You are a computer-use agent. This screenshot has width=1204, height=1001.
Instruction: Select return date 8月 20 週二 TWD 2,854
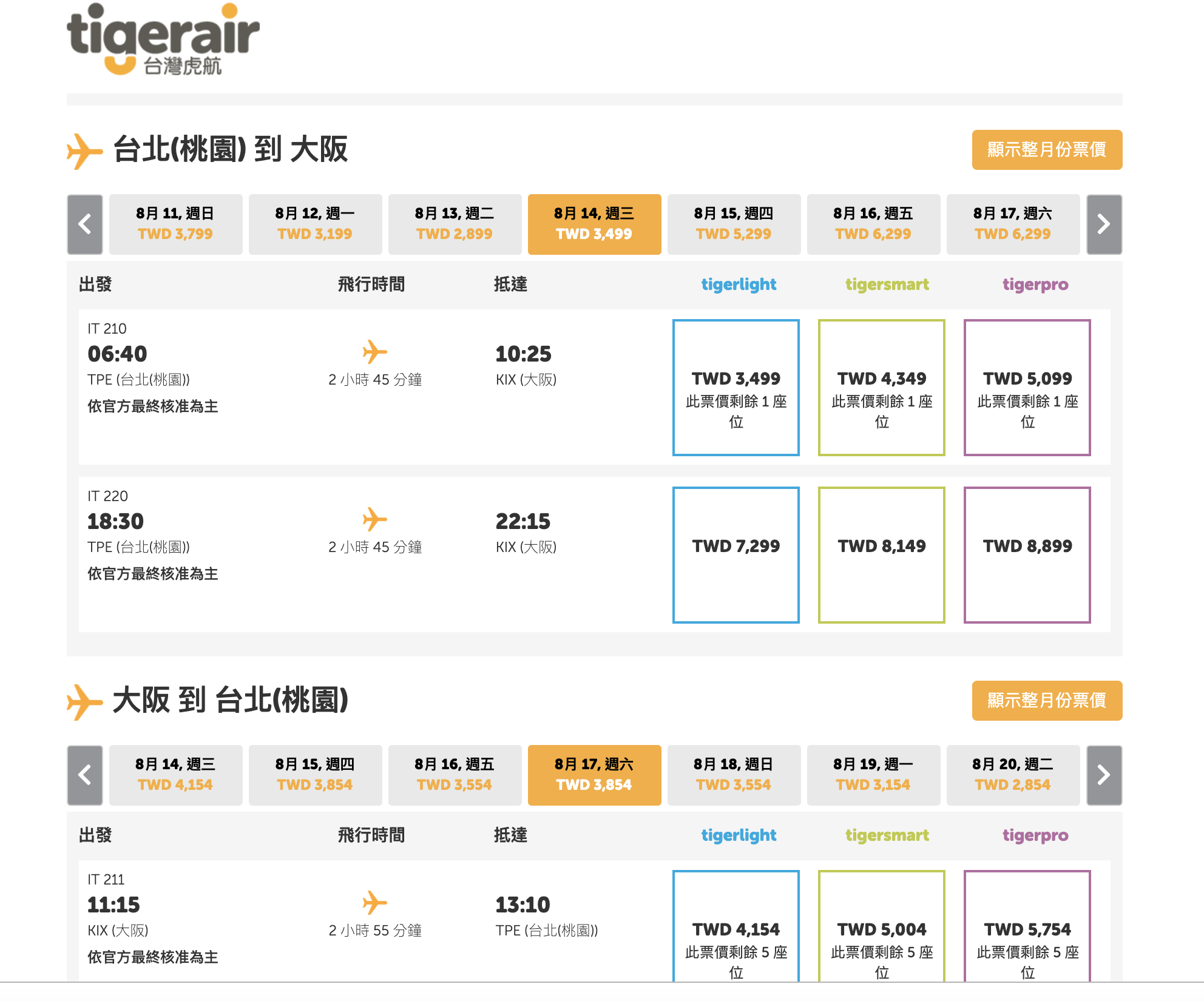pyautogui.click(x=1013, y=775)
